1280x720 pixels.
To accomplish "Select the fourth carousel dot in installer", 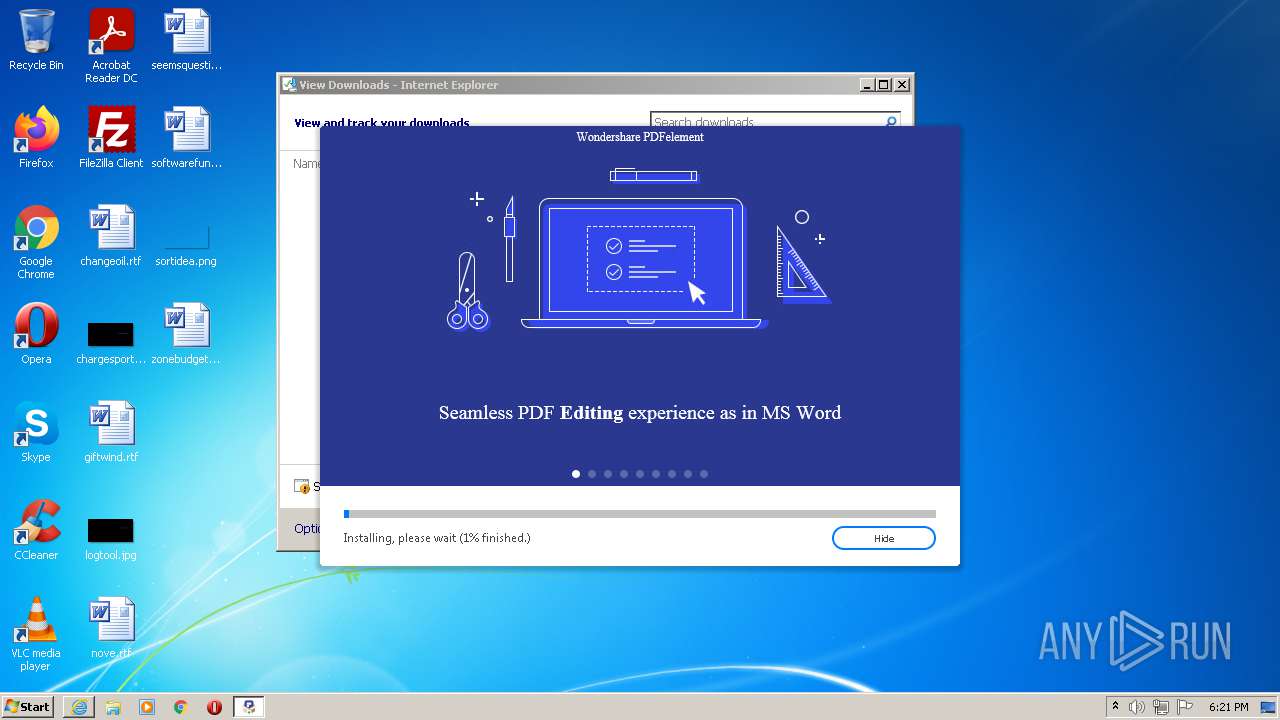I will 624,474.
